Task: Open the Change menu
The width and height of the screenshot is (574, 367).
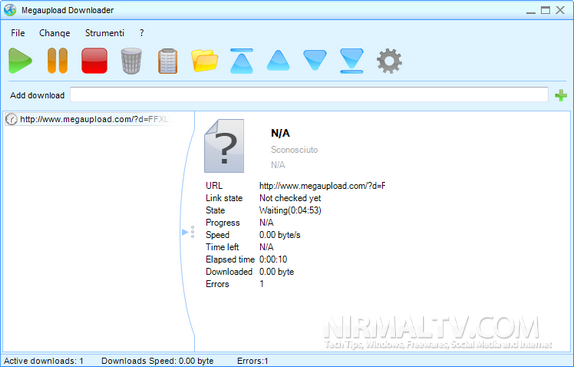Action: (55, 33)
